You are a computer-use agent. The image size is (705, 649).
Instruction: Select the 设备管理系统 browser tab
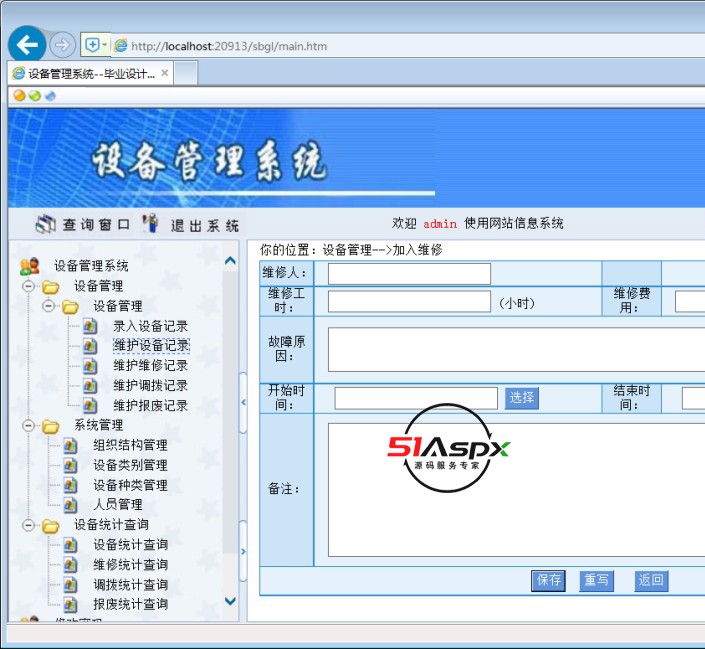pos(90,73)
